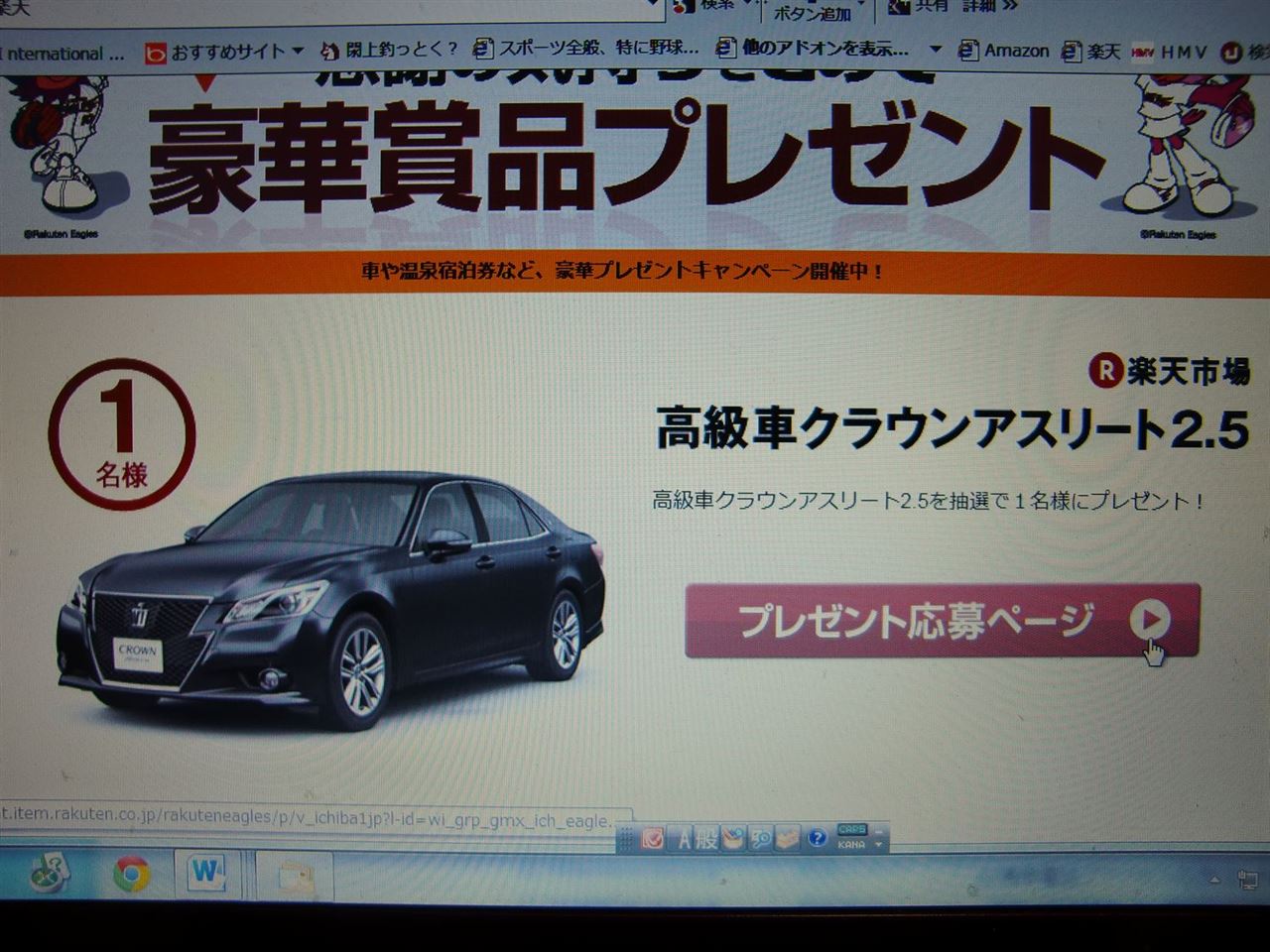Viewport: 1270px width, 952px height.
Task: Click the HMV logo icon in favorites bar
Action: (x=1142, y=53)
